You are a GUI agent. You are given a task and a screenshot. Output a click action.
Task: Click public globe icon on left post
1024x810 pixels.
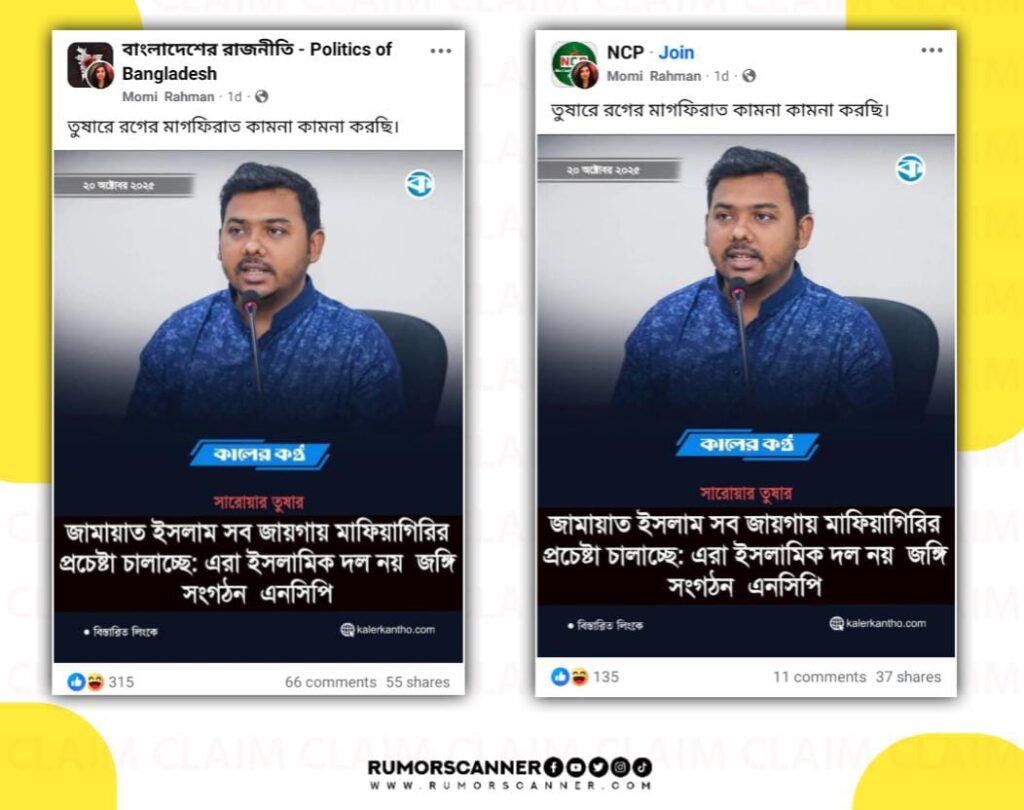point(262,97)
